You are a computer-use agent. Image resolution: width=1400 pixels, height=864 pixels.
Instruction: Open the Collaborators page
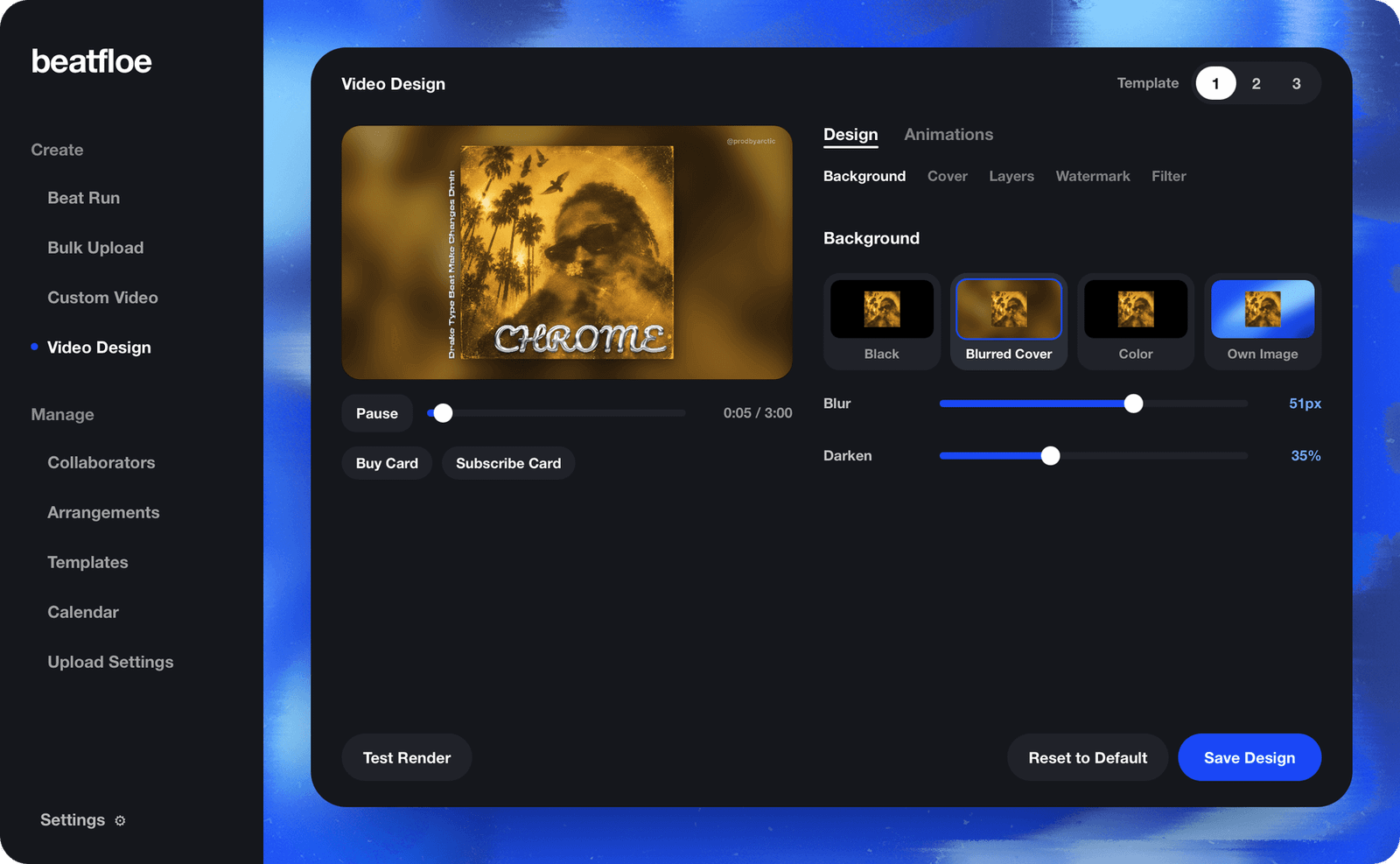(x=101, y=462)
